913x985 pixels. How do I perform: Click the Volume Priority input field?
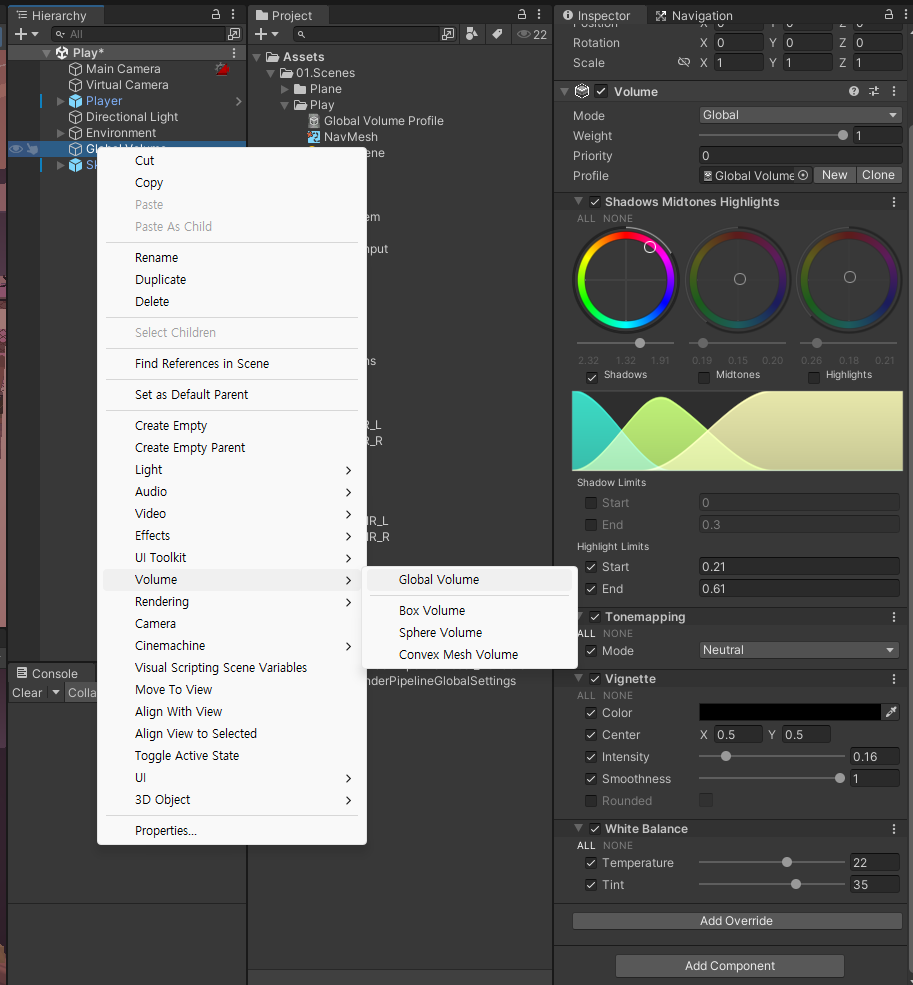(x=800, y=155)
